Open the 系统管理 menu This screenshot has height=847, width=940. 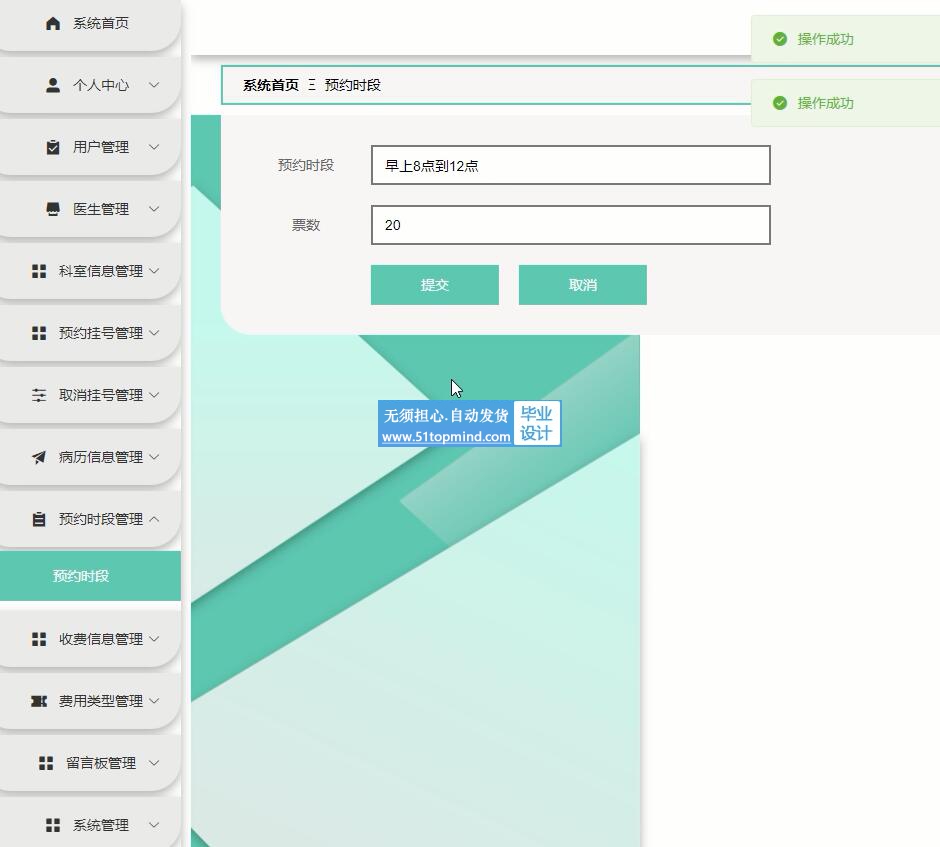(x=100, y=825)
